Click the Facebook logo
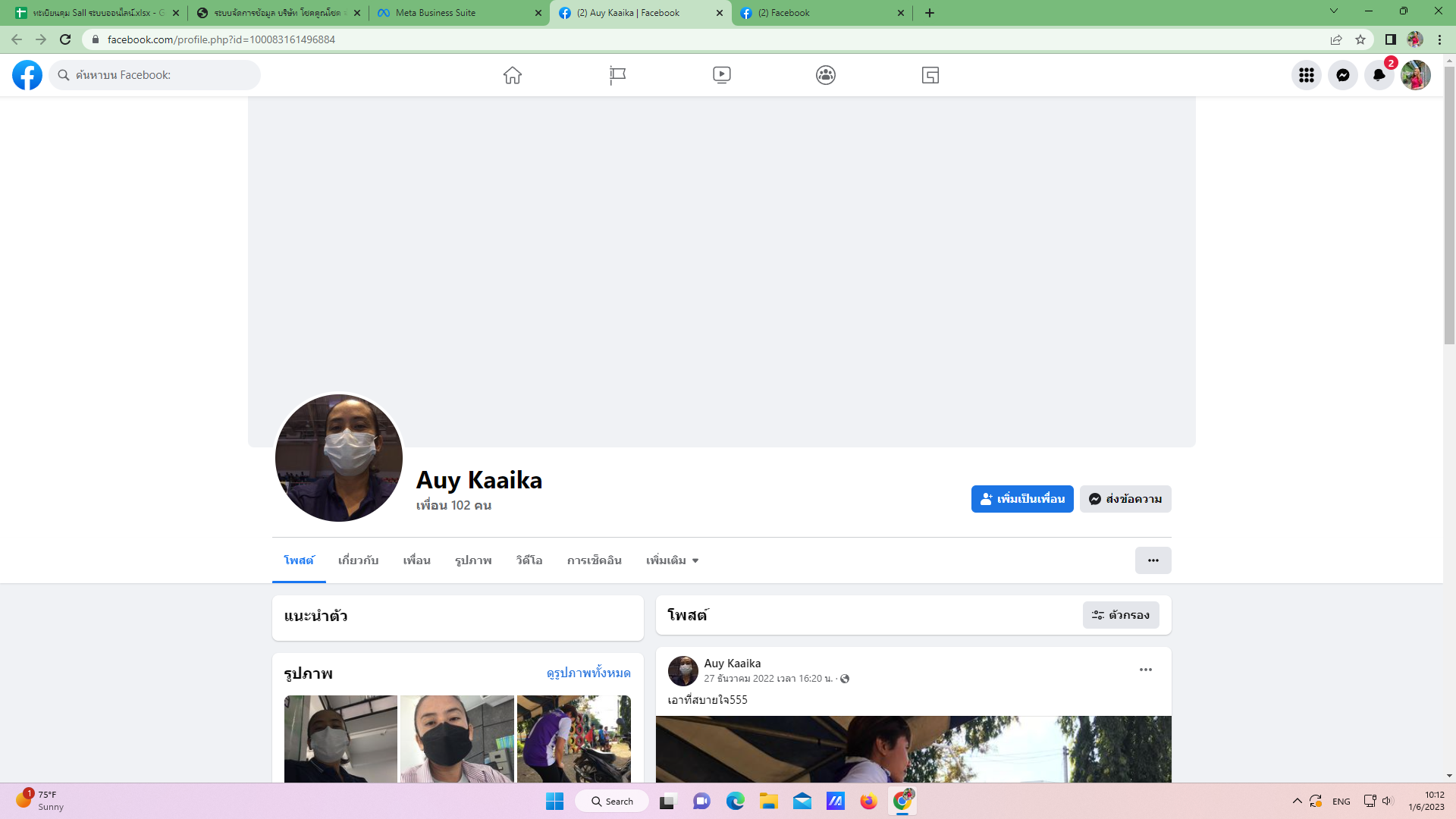The height and width of the screenshot is (819, 1456). click(x=27, y=75)
